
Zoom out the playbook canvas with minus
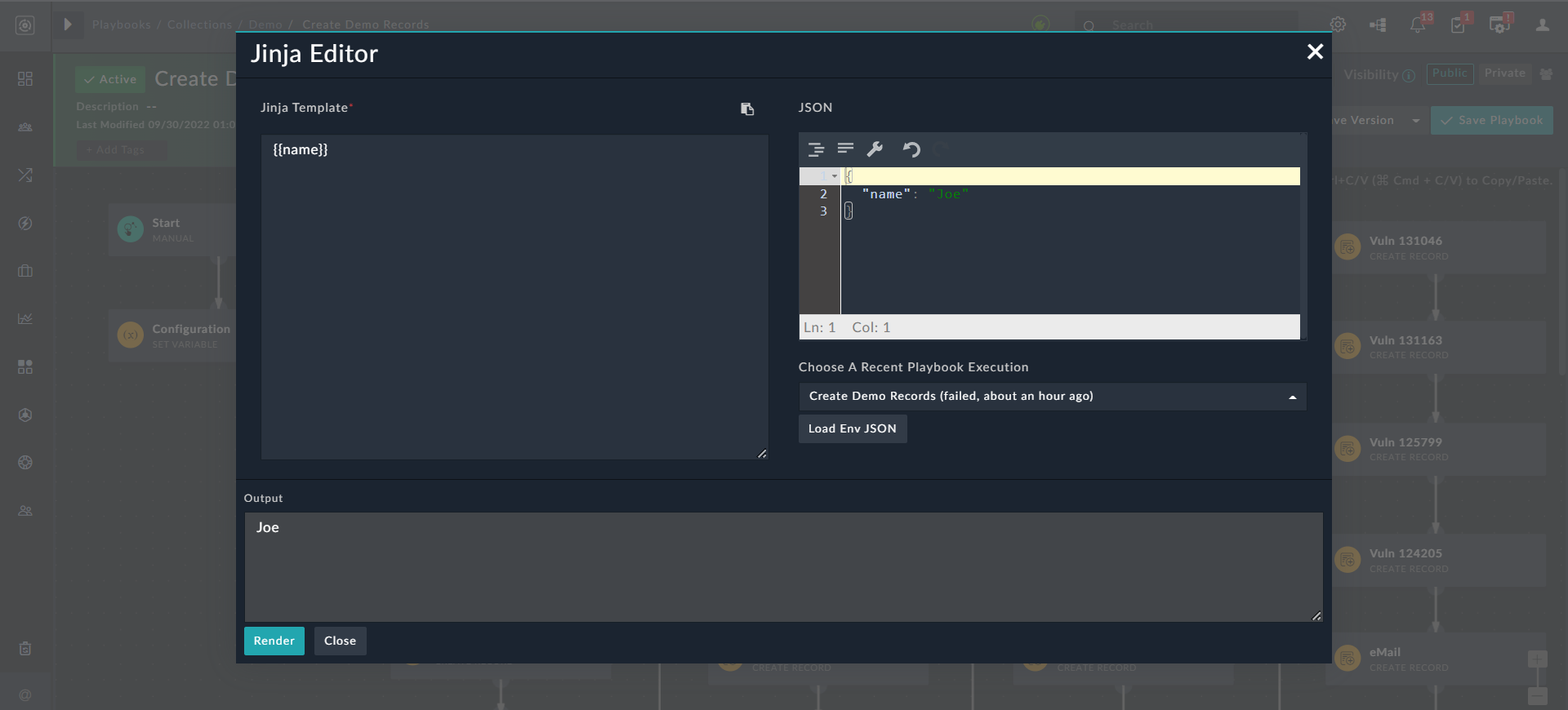point(1537,696)
